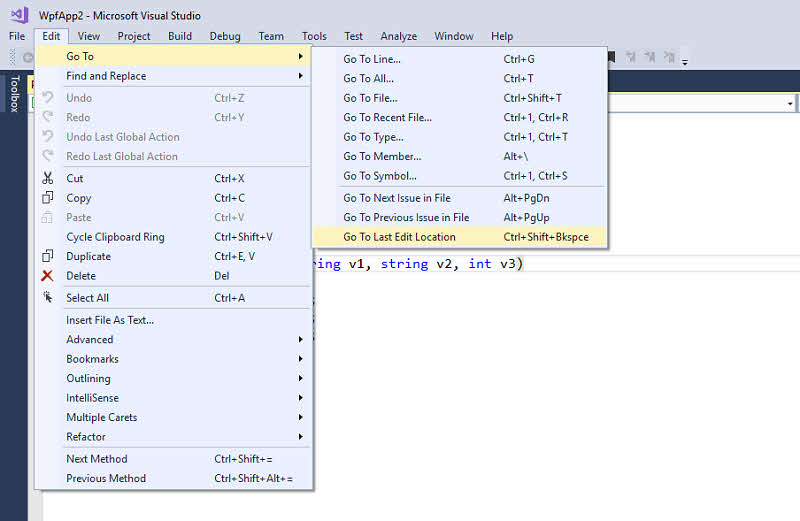Image resolution: width=800 pixels, height=521 pixels.
Task: Click the Undo arrow icon
Action: pos(47,97)
